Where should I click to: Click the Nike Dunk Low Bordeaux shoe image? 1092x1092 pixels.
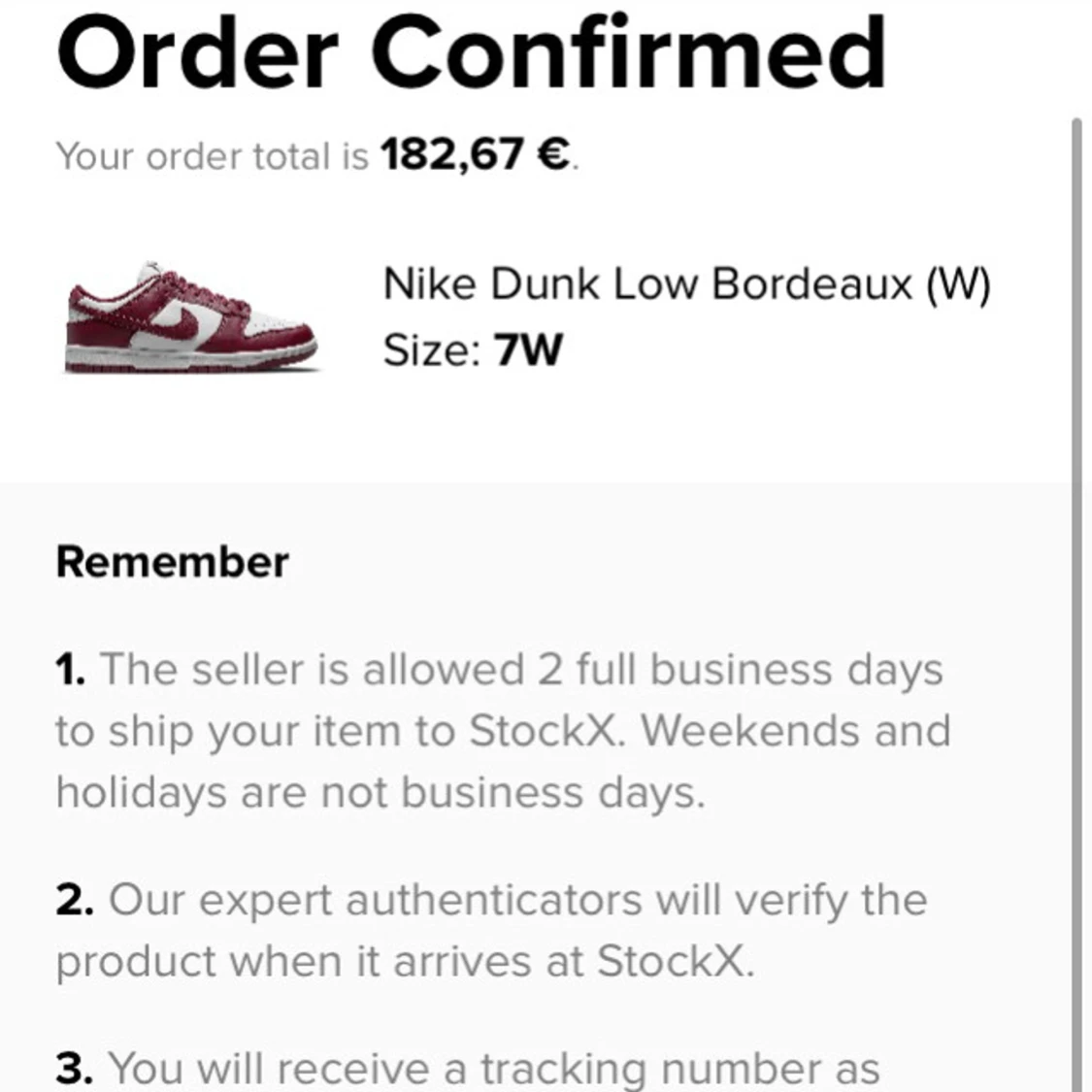(x=191, y=316)
